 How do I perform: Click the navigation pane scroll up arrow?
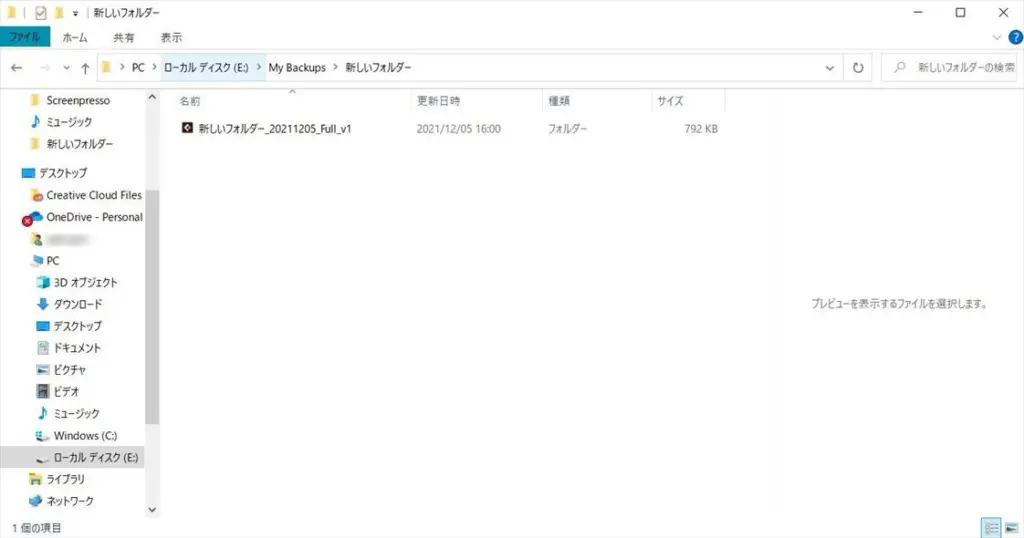click(152, 97)
